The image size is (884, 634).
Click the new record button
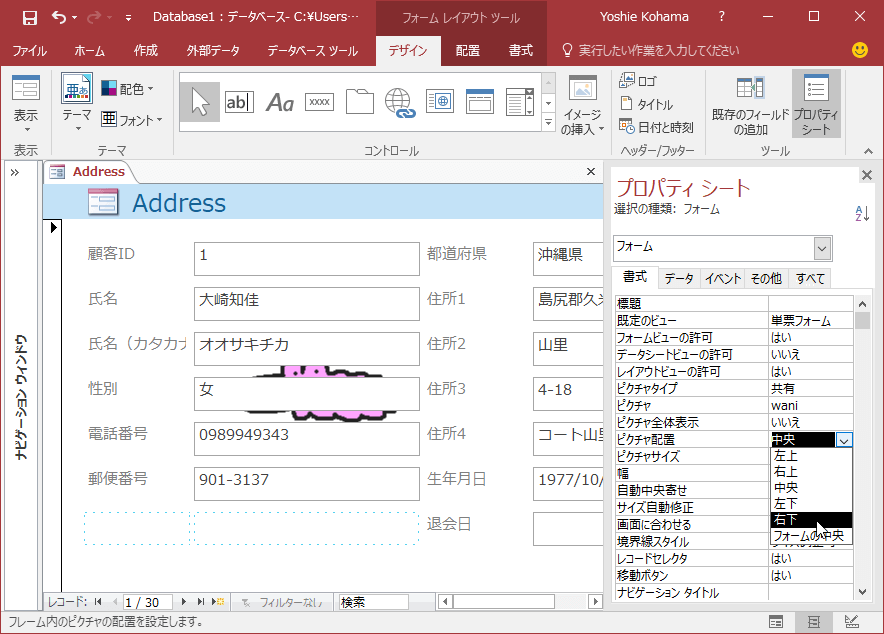point(218,602)
